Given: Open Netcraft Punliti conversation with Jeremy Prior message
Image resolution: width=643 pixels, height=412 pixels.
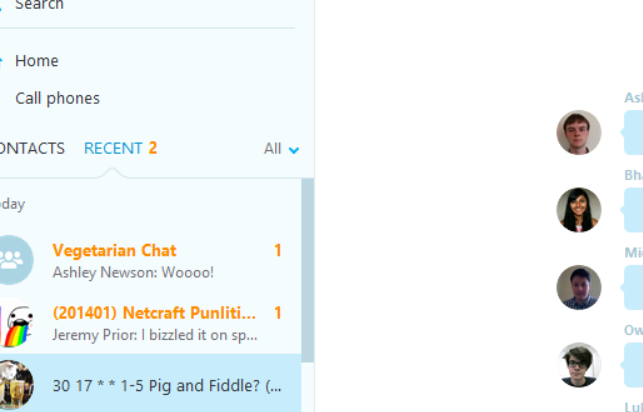Looking at the screenshot, I should (150, 323).
